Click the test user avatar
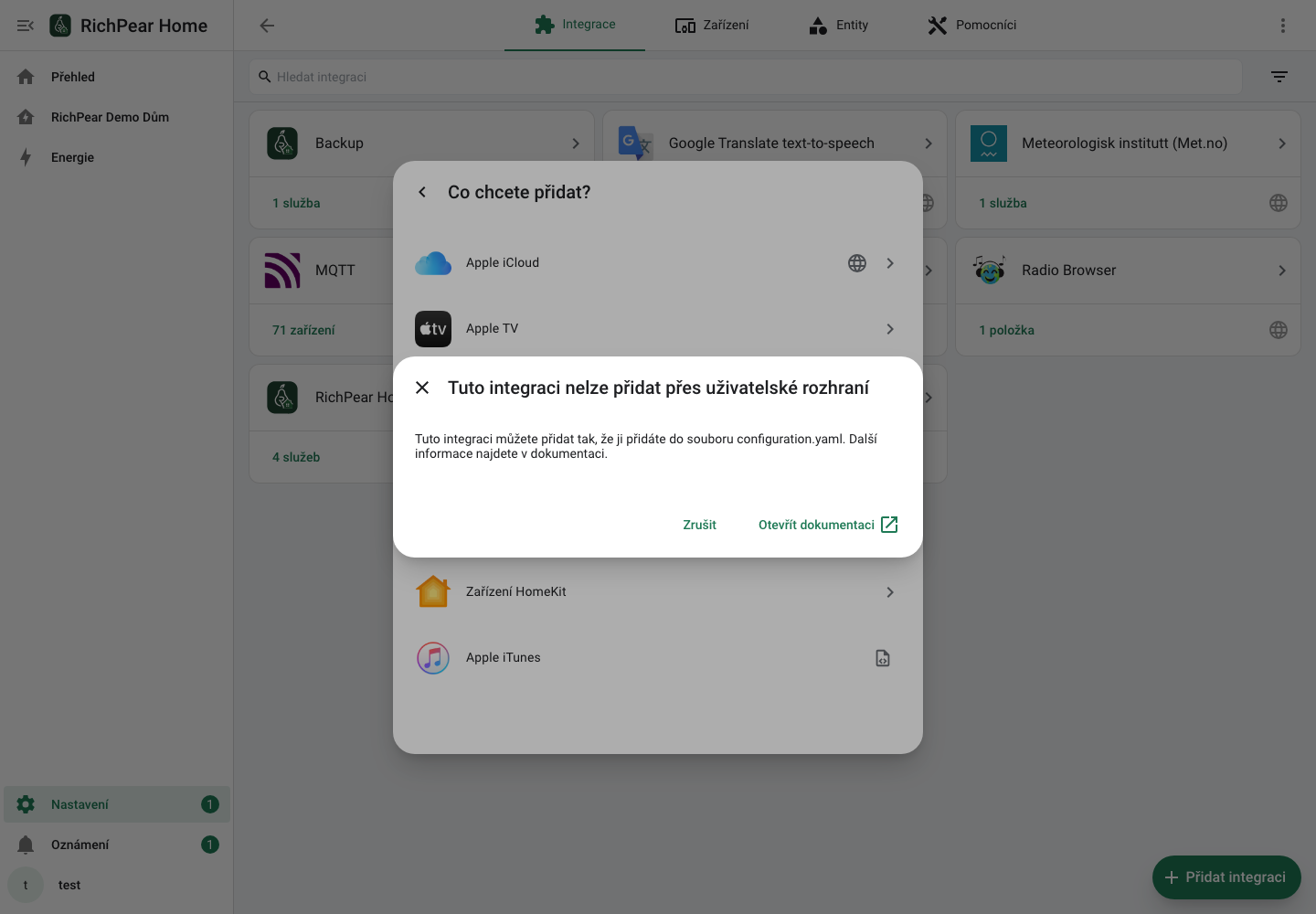 [x=26, y=885]
